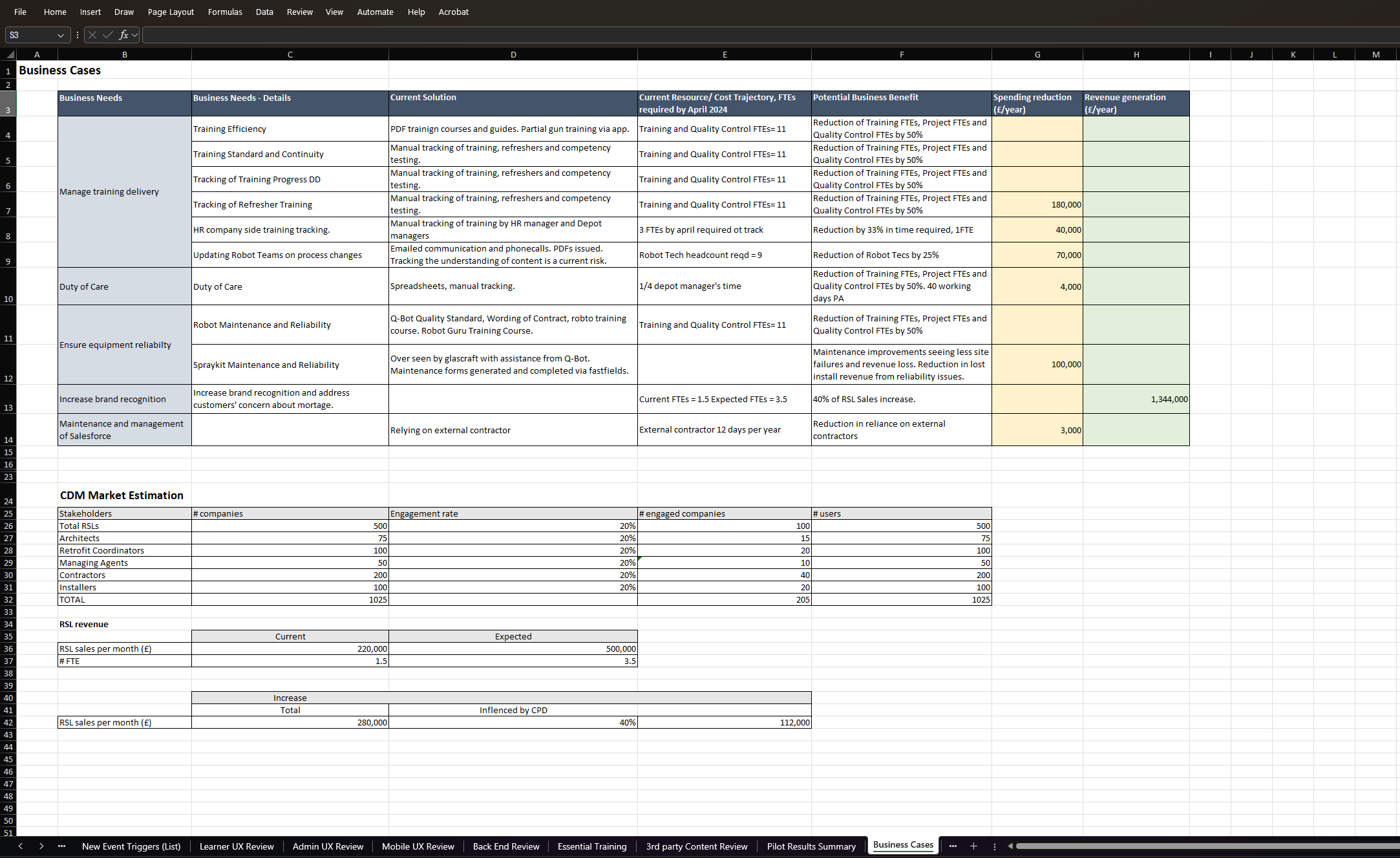Click the Spending reduction header cell
This screenshot has height=858, width=1400.
click(1037, 103)
